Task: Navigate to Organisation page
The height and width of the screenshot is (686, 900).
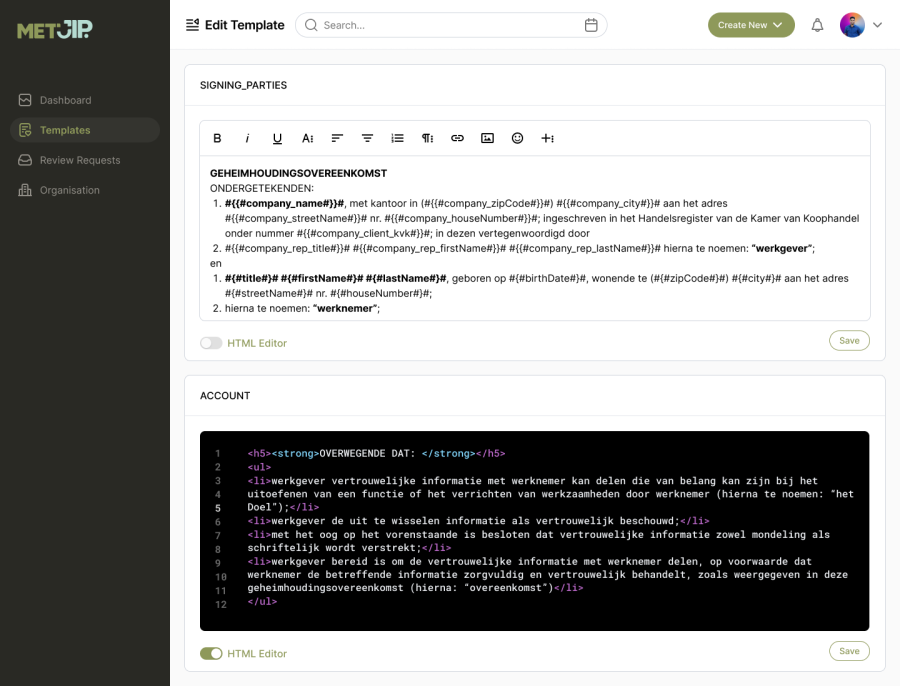Action: point(85,190)
